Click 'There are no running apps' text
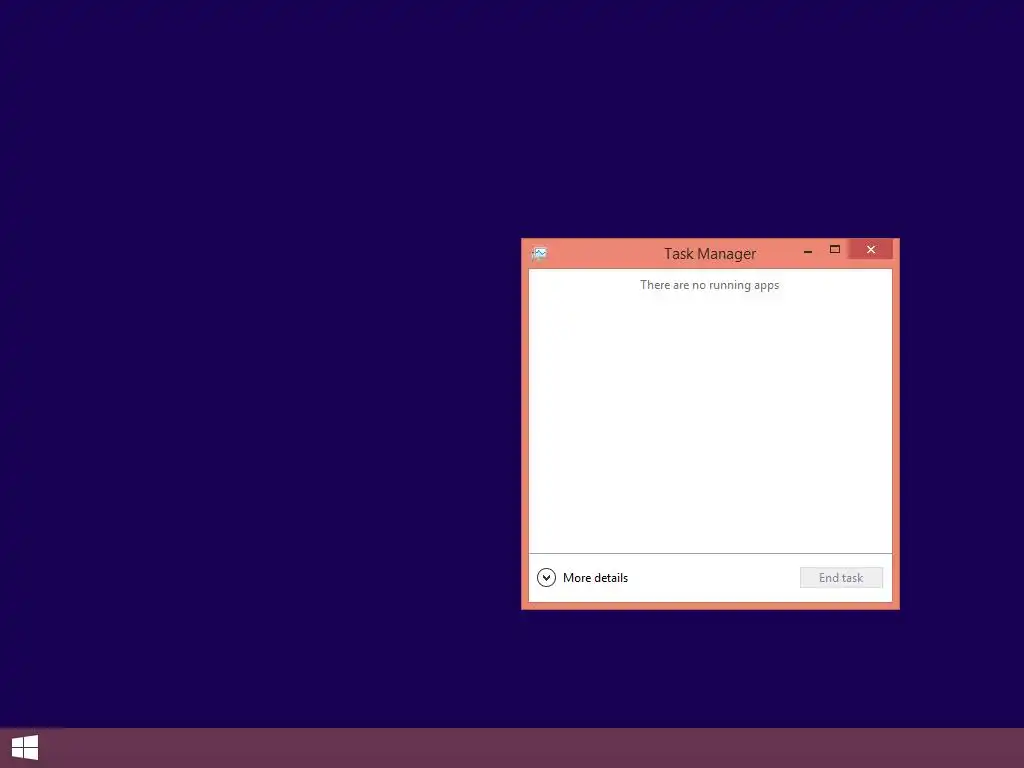This screenshot has width=1024, height=768. pos(709,285)
